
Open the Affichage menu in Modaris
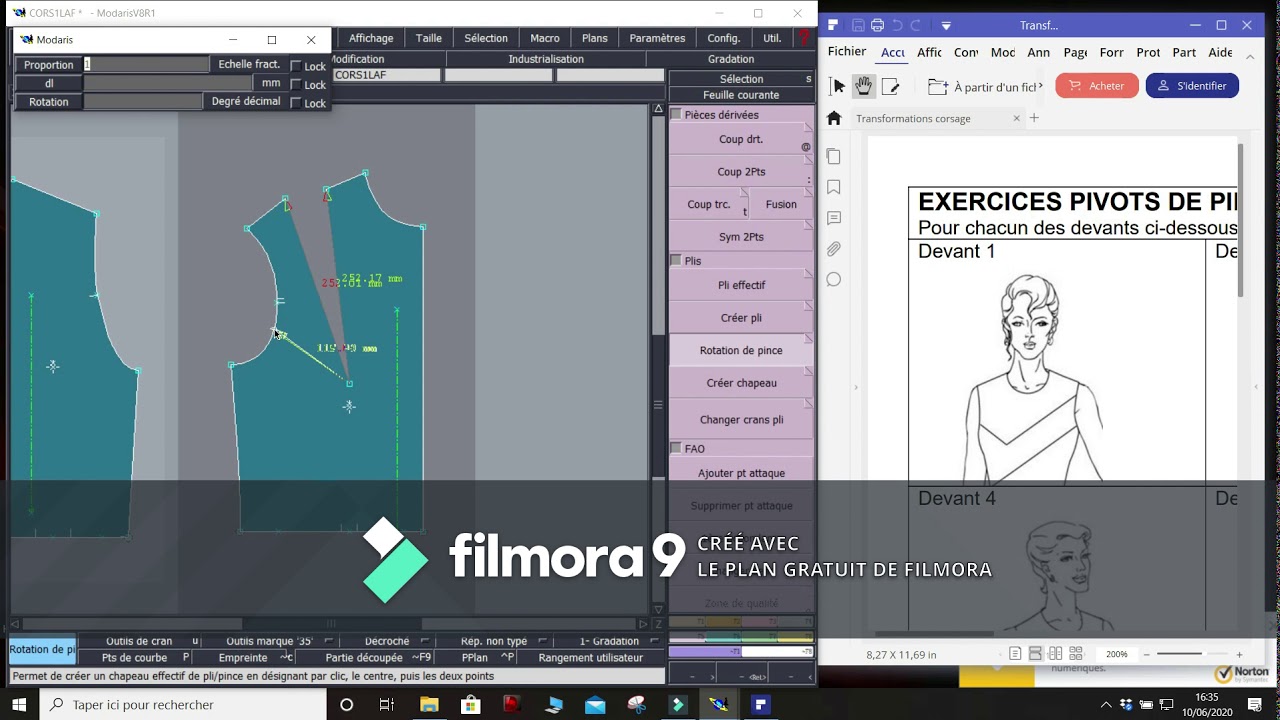[x=371, y=38]
